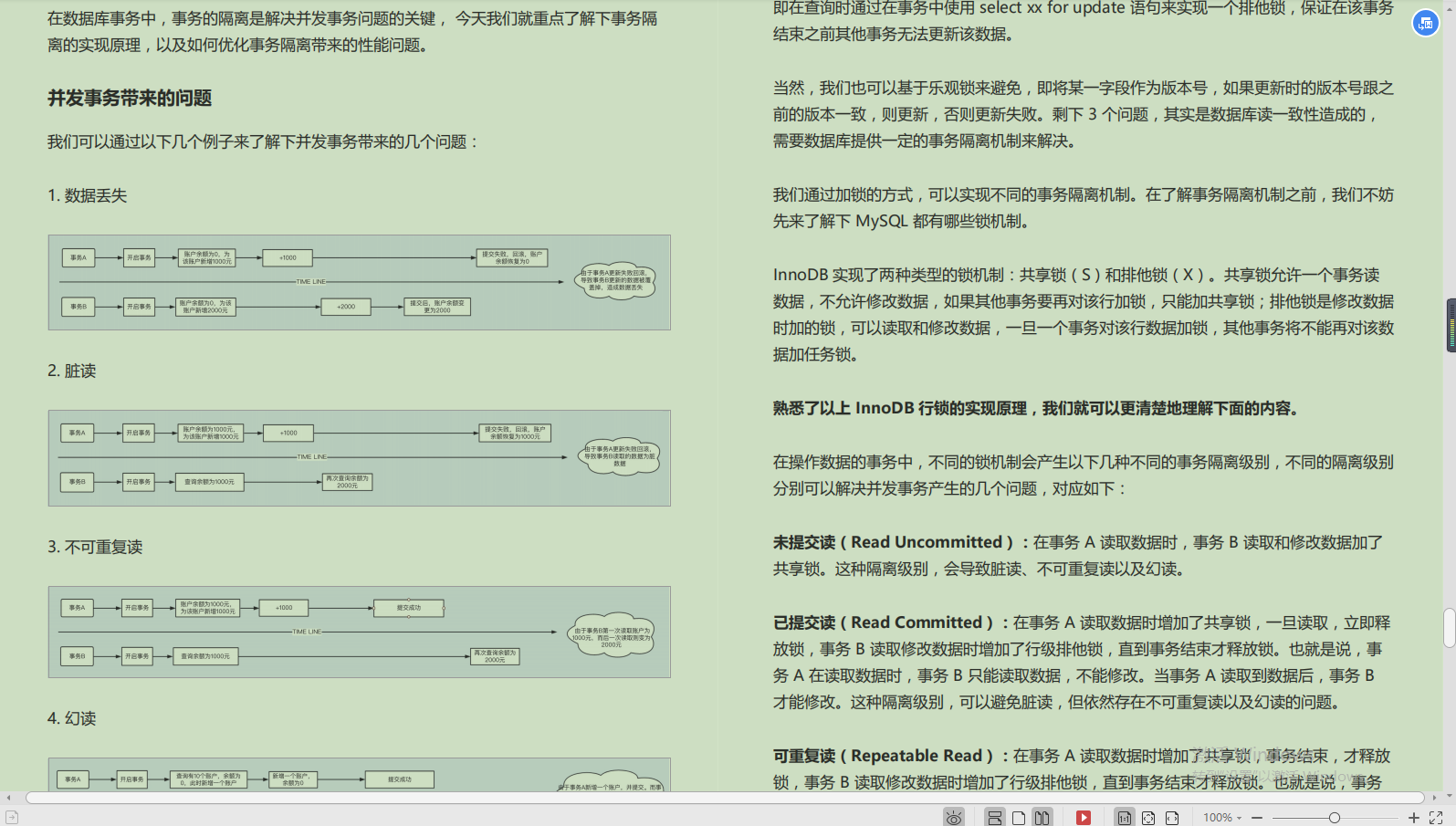Viewport: 1456px width, 826px height.
Task: Click zoom in plus button
Action: point(1414,818)
